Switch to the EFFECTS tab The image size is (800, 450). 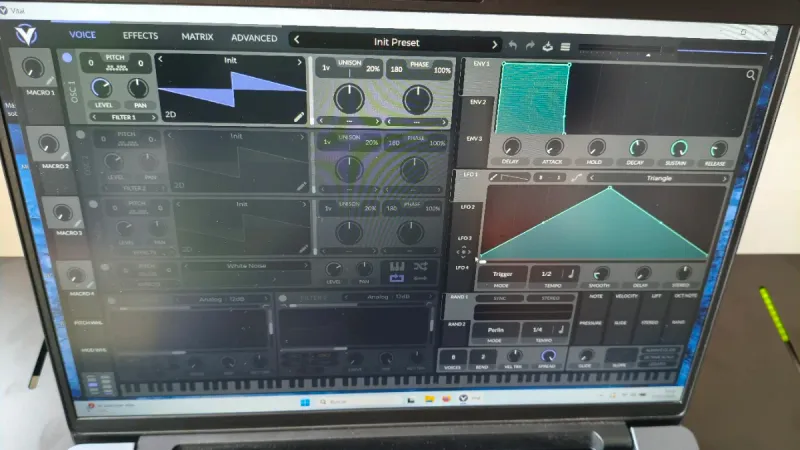[x=140, y=36]
